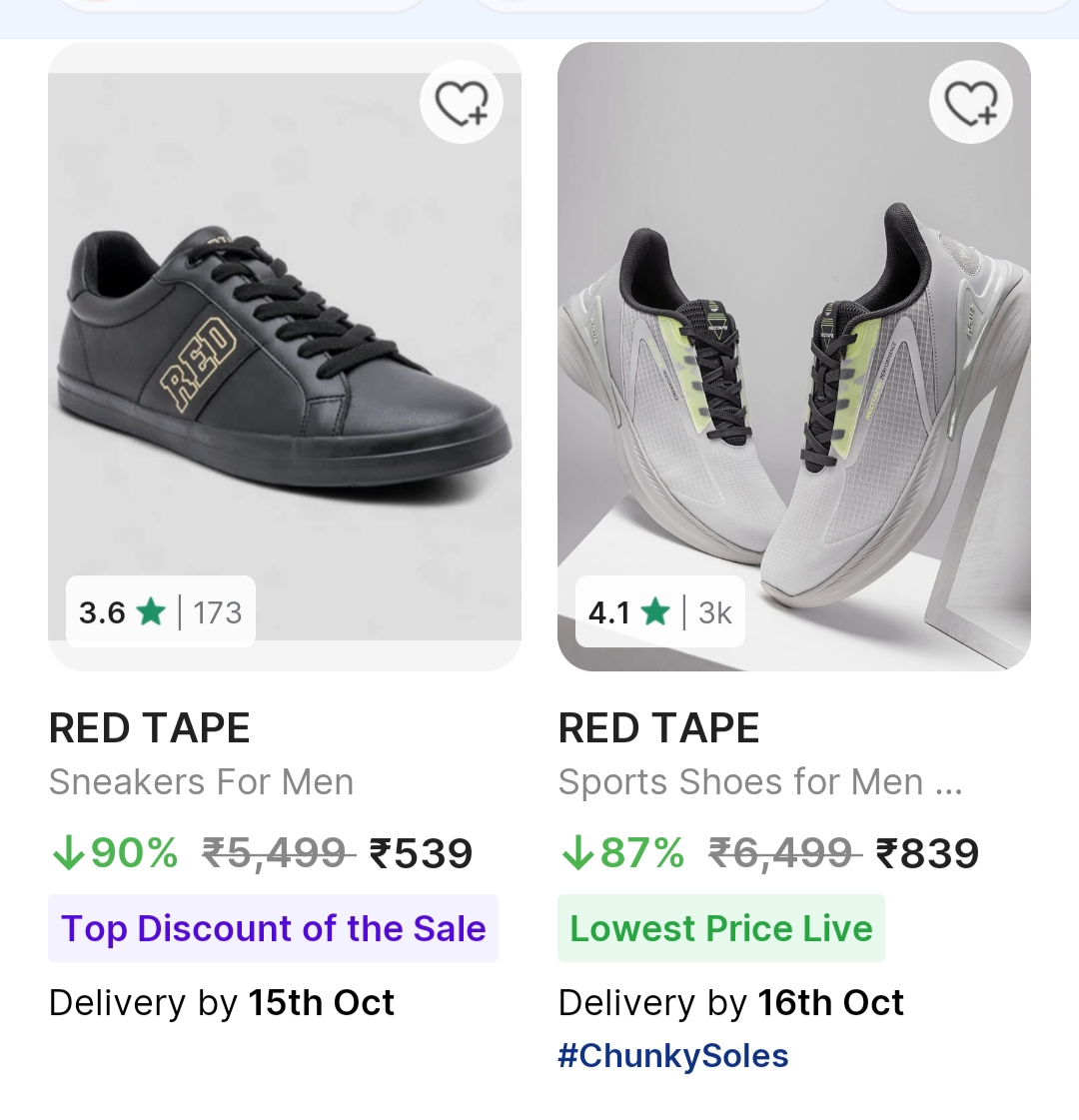Tap the green 87% discount arrow
Image resolution: width=1079 pixels, height=1120 pixels.
click(x=577, y=853)
